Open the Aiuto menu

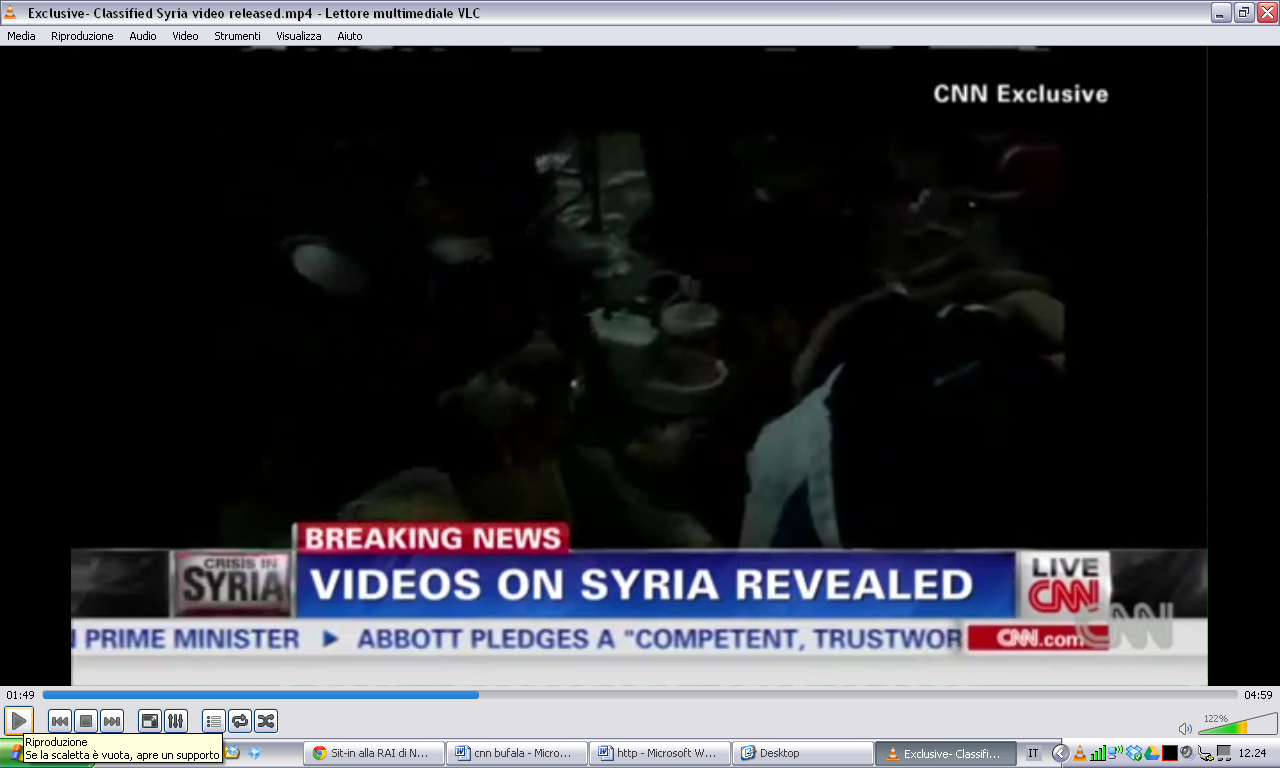(350, 36)
